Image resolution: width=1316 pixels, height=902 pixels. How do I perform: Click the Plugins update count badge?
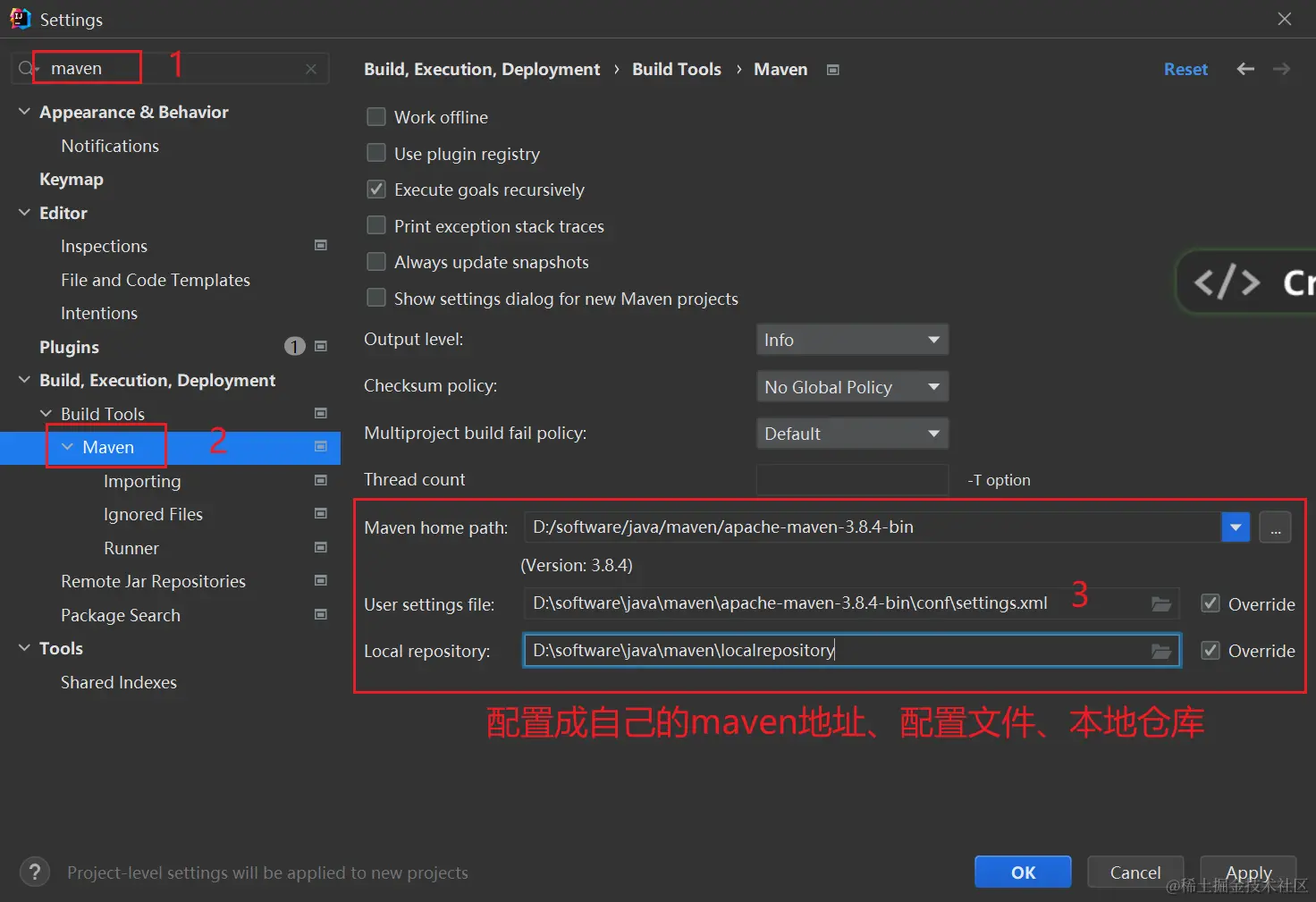click(295, 346)
